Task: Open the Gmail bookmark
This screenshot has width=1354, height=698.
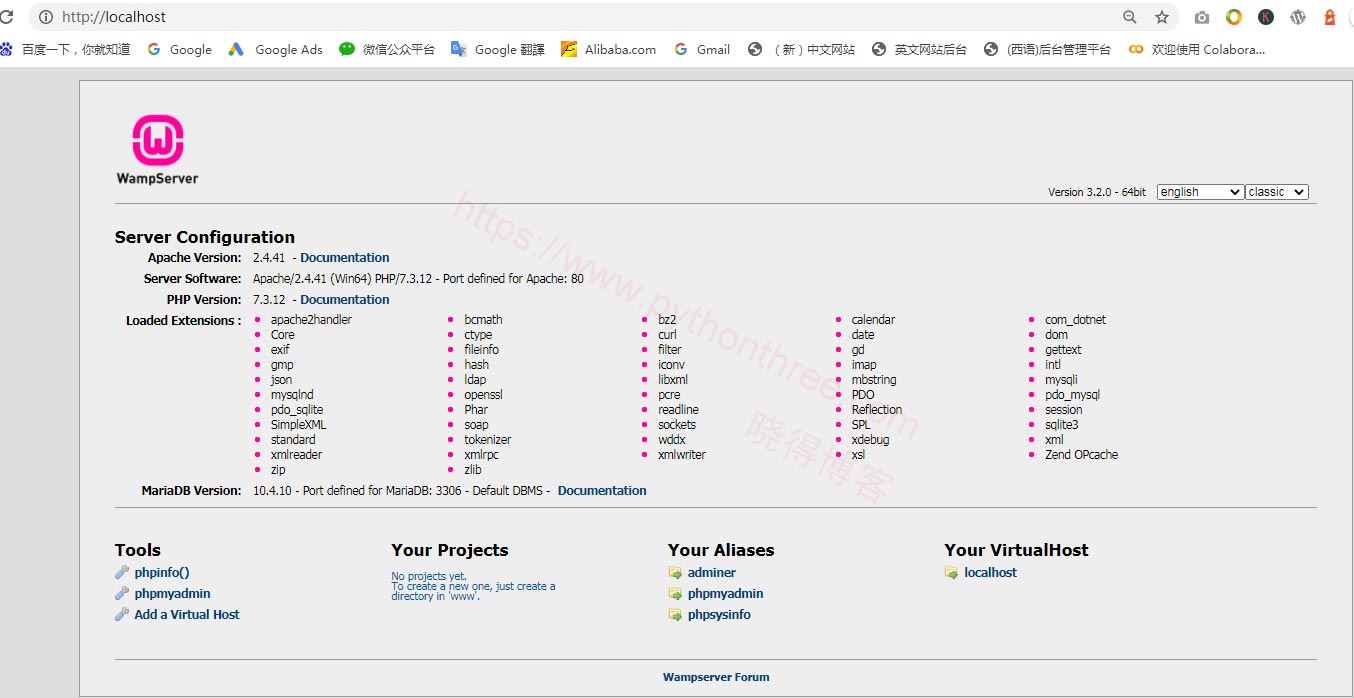Action: coord(702,49)
